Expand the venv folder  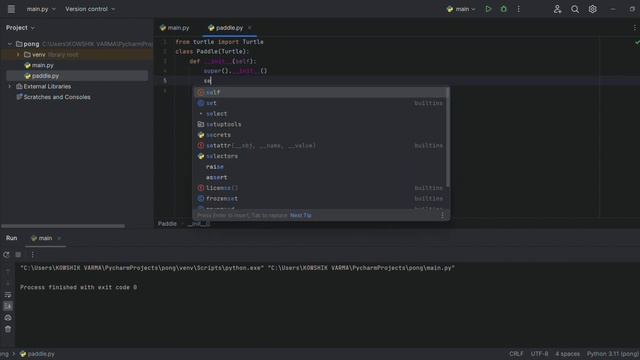tap(18, 54)
